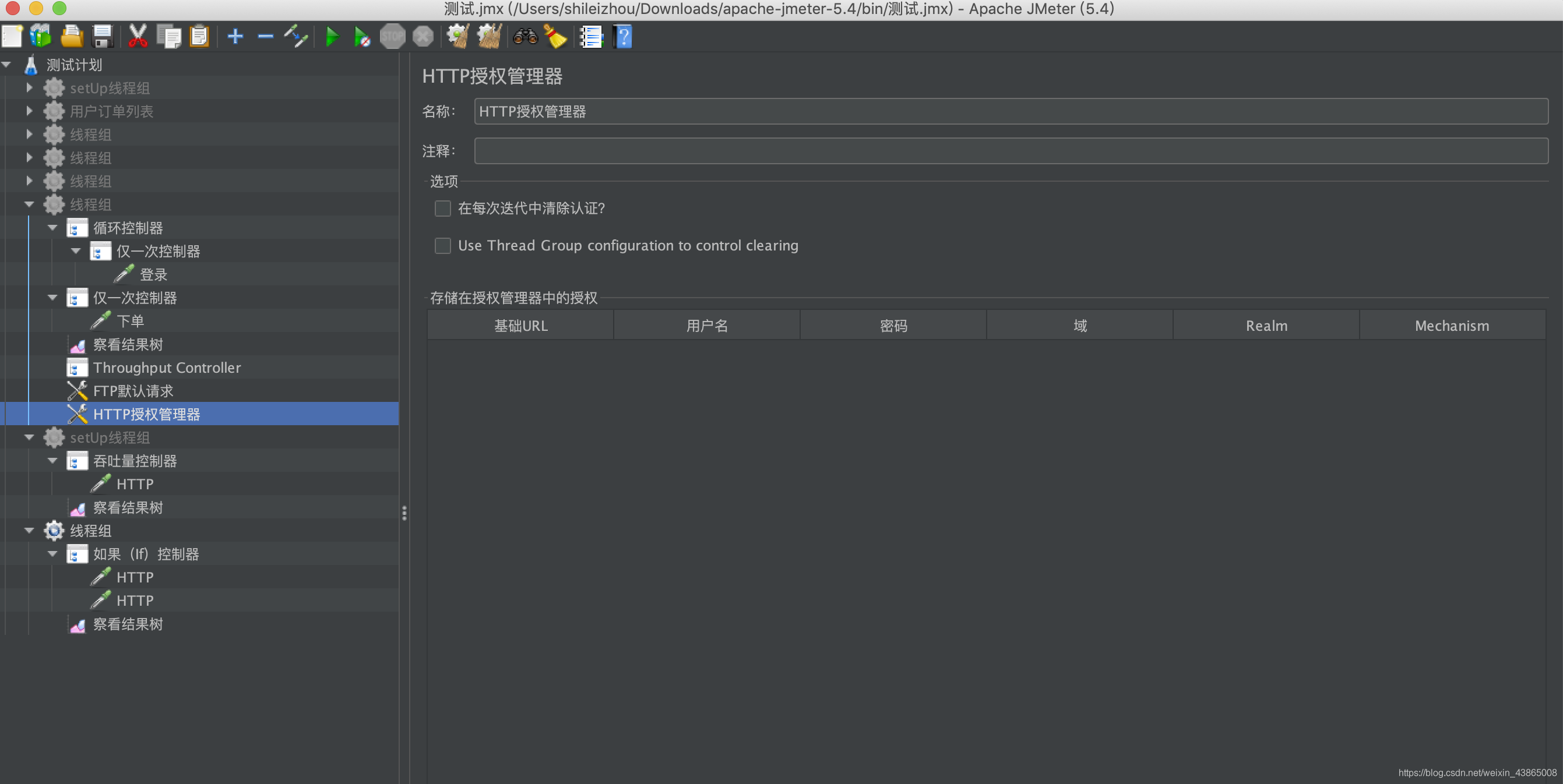Enable clear auth each iteration checkbox
Viewport: 1563px width, 784px height.
[x=443, y=209]
